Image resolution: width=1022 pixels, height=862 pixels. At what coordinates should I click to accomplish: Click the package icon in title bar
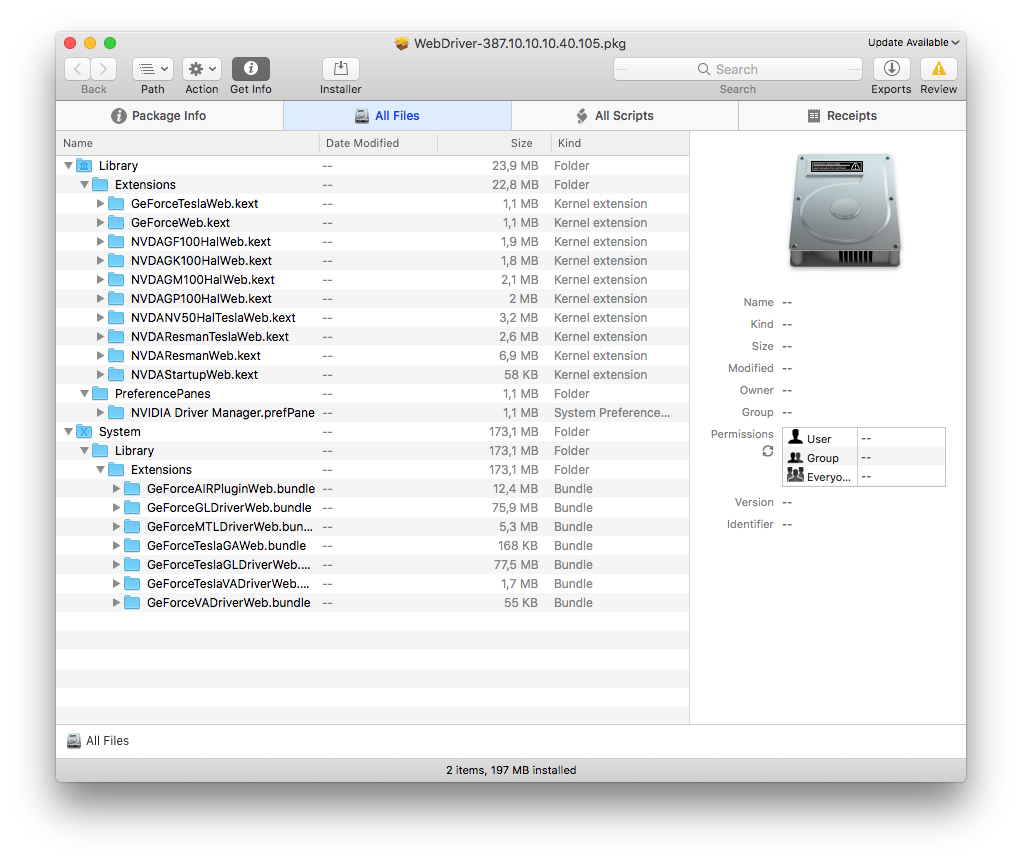402,43
